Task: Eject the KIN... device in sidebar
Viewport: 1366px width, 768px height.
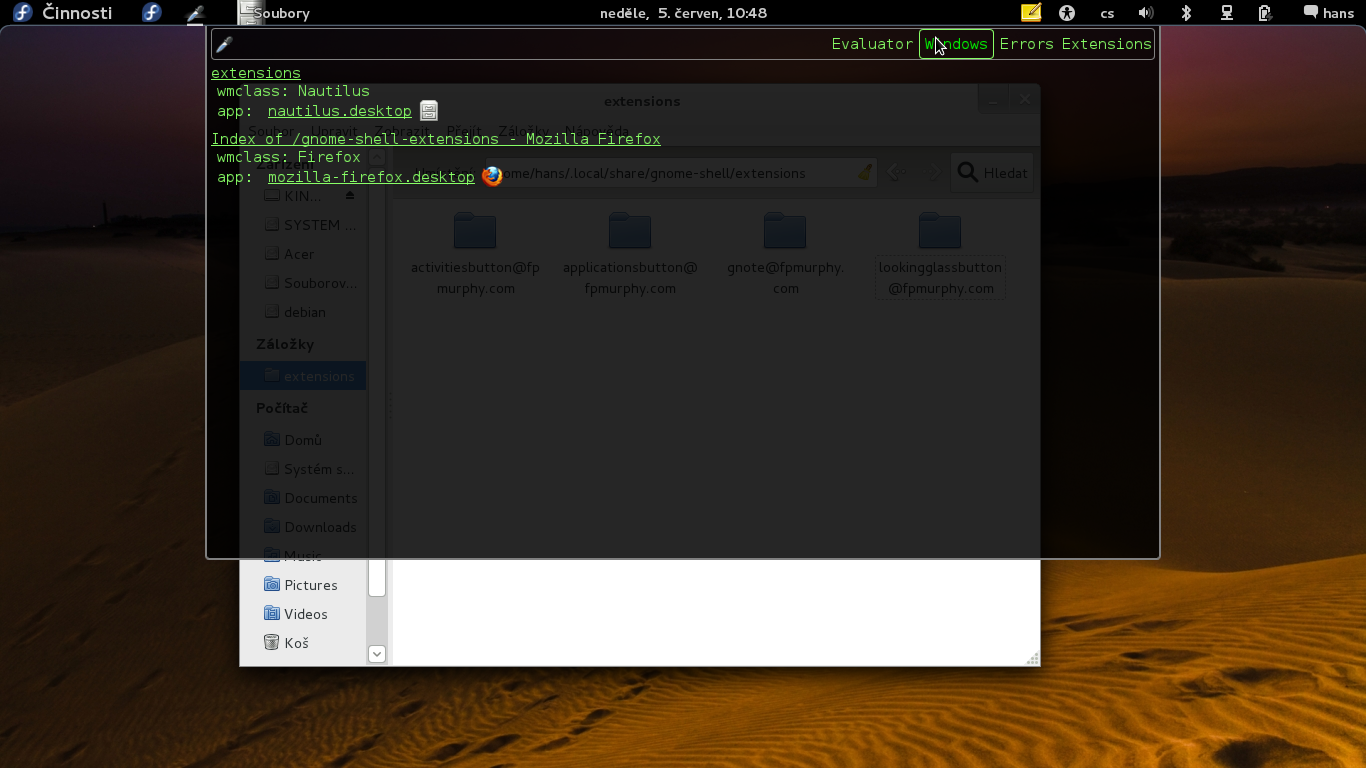Action: pos(350,196)
